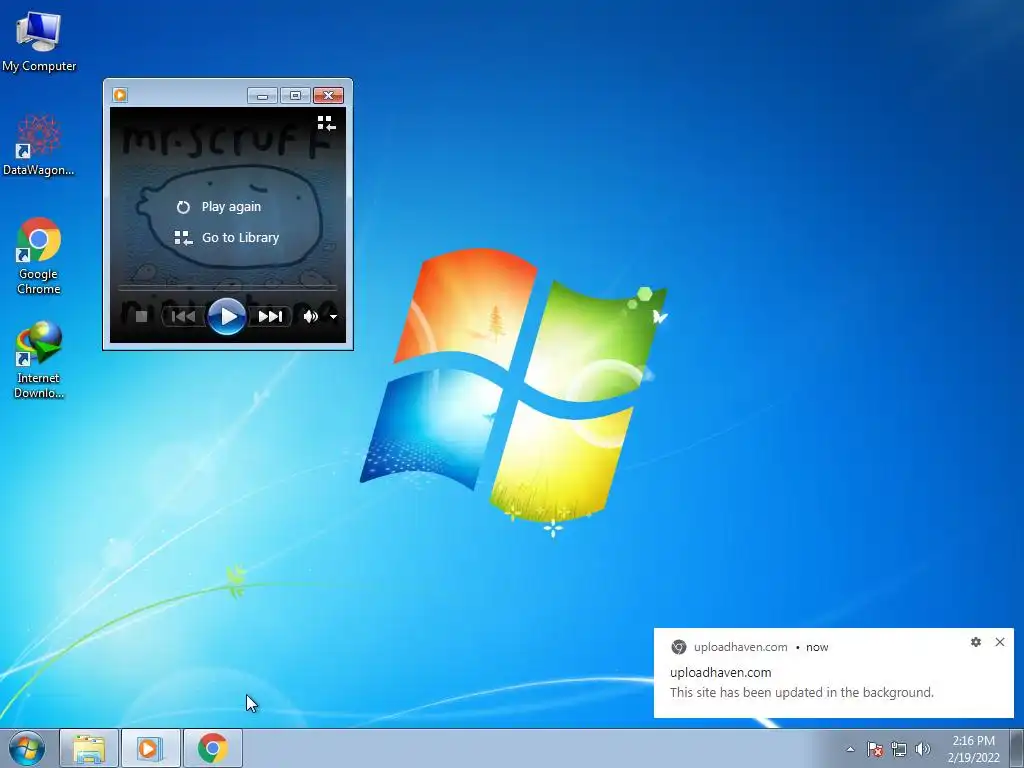Select the DataWagon desktop shortcut
This screenshot has width=1024, height=768.
click(39, 146)
